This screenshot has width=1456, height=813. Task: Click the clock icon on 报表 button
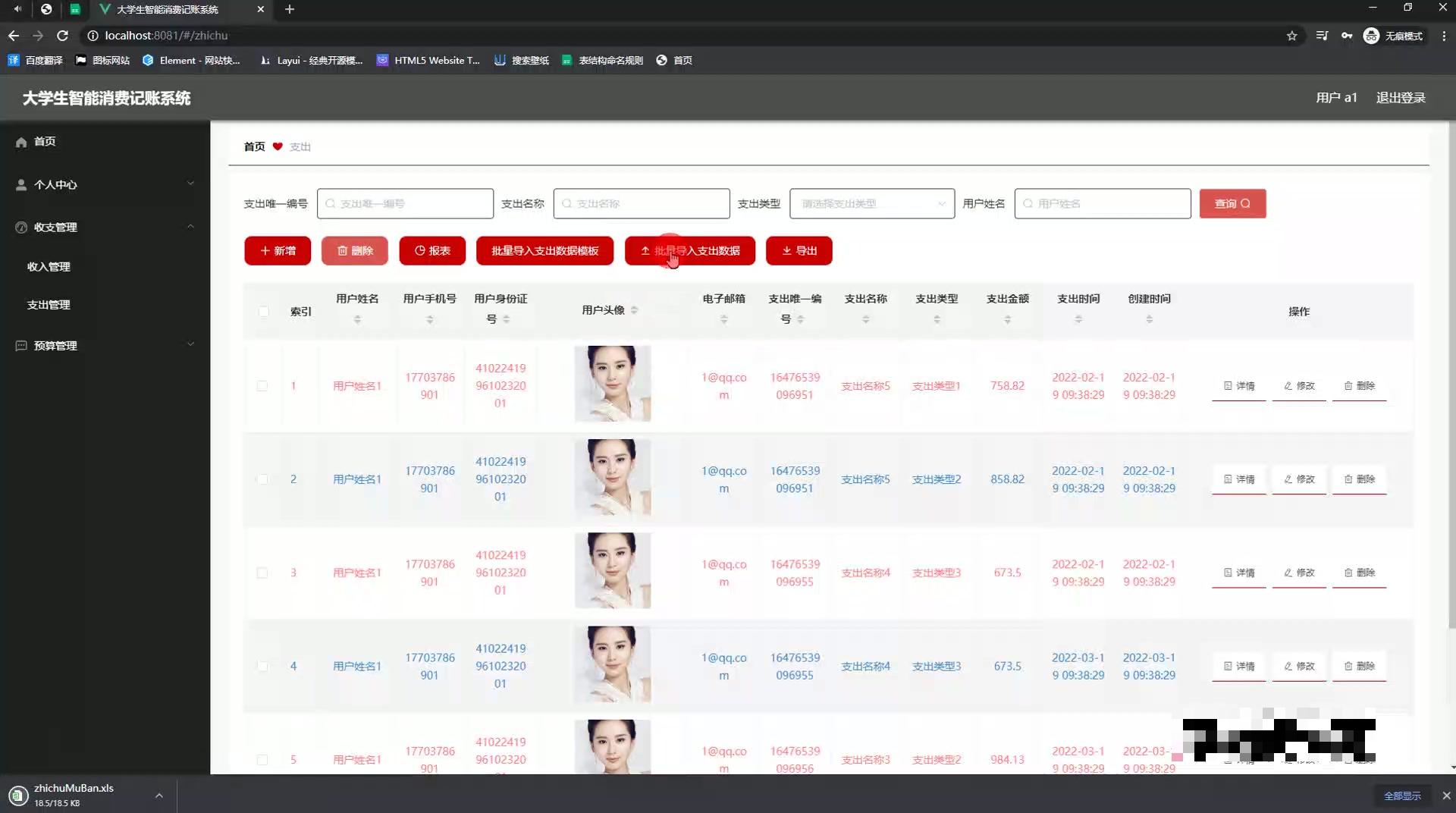[x=419, y=250]
